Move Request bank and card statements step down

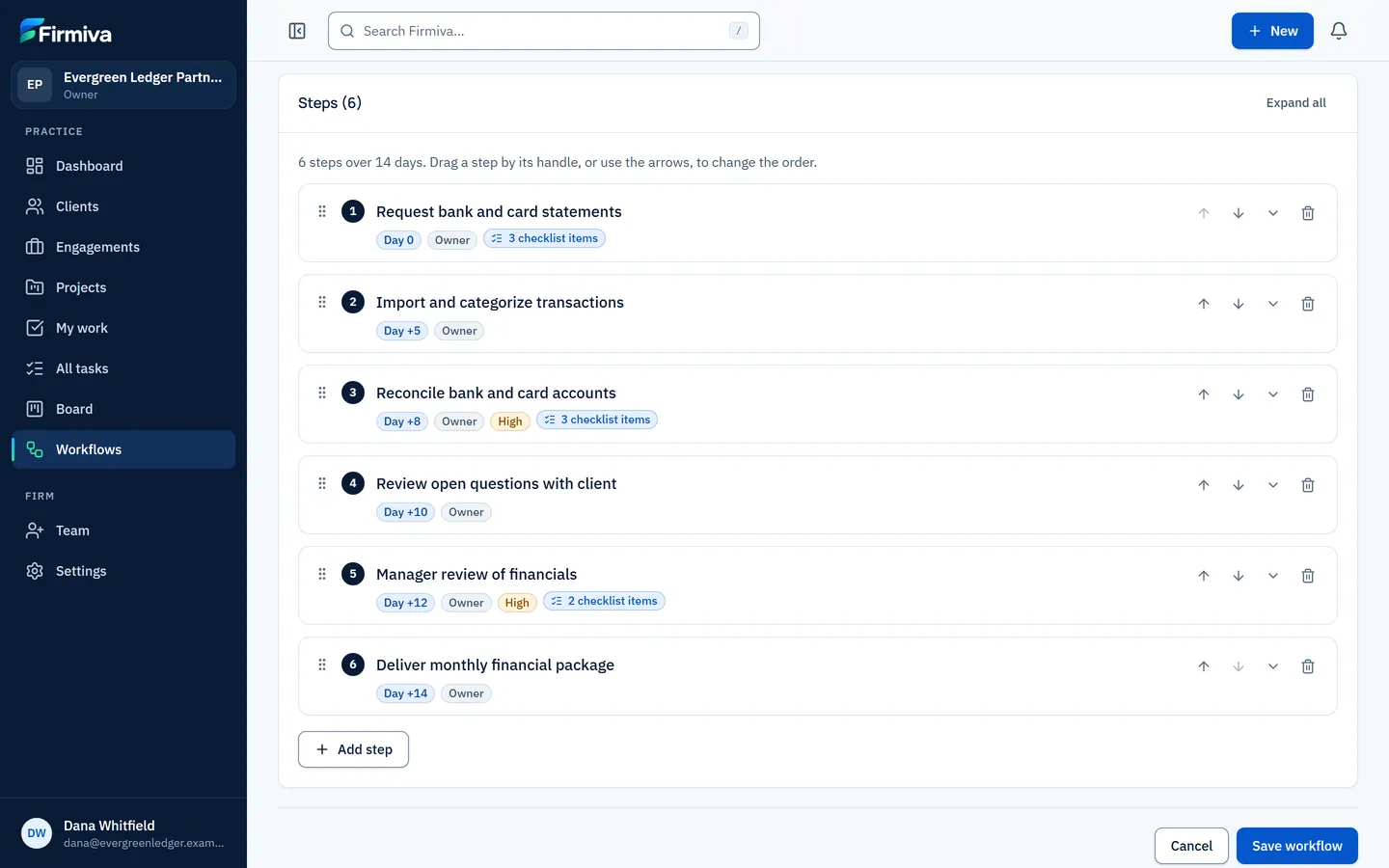1239,213
